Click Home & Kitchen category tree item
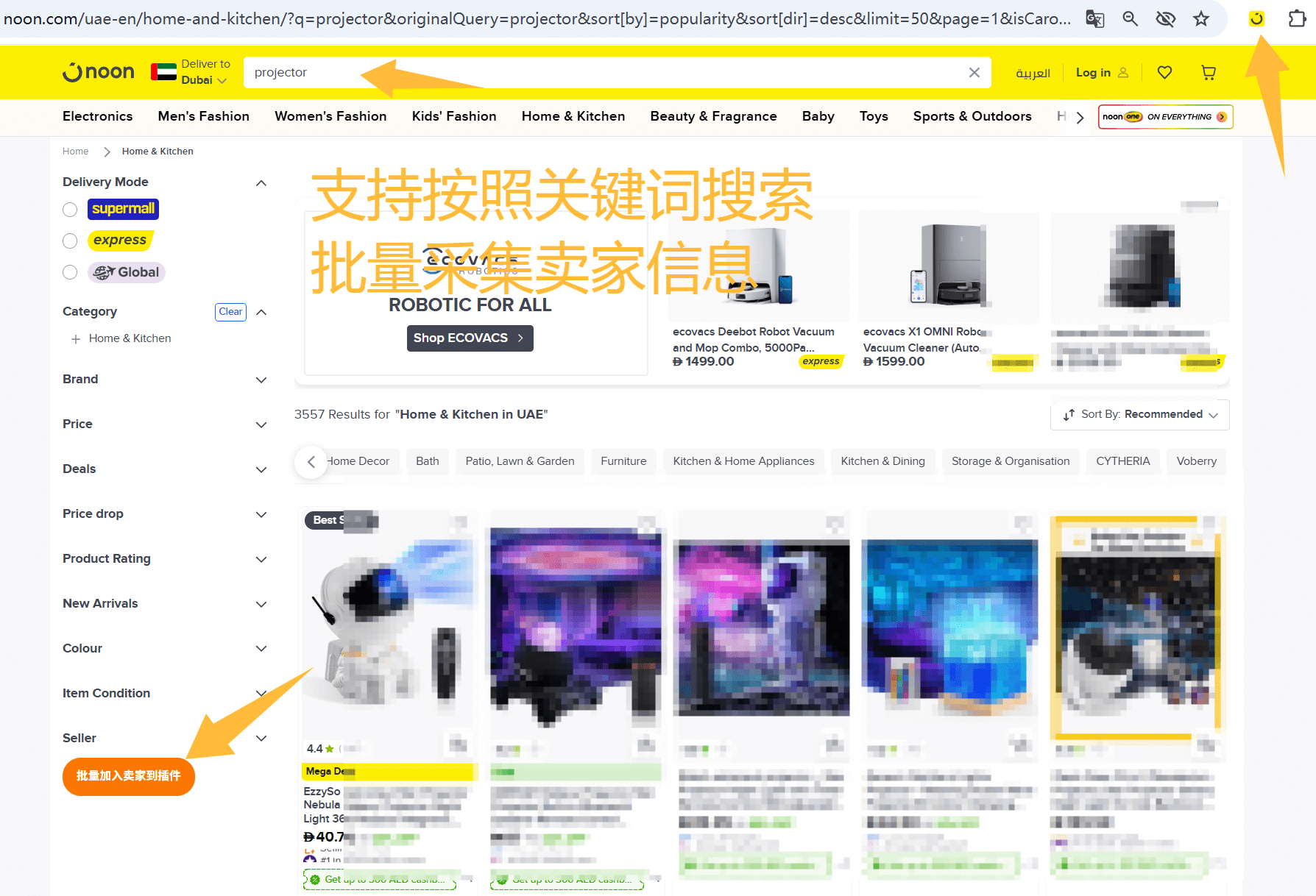Viewport: 1316px width, 896px height. click(x=130, y=338)
